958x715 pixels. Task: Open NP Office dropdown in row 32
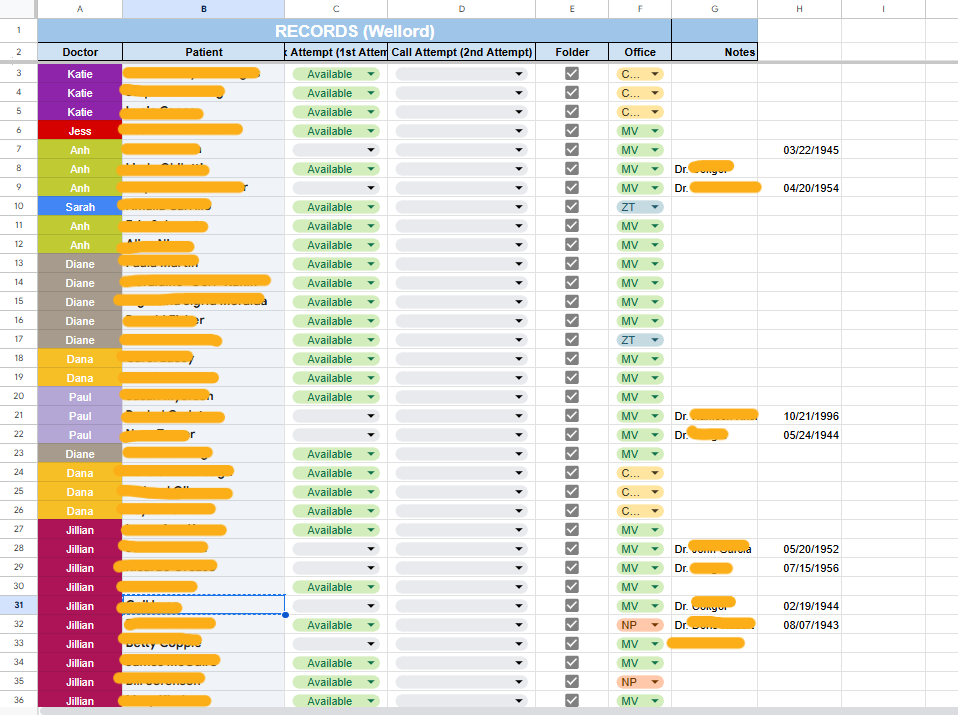tap(640, 625)
